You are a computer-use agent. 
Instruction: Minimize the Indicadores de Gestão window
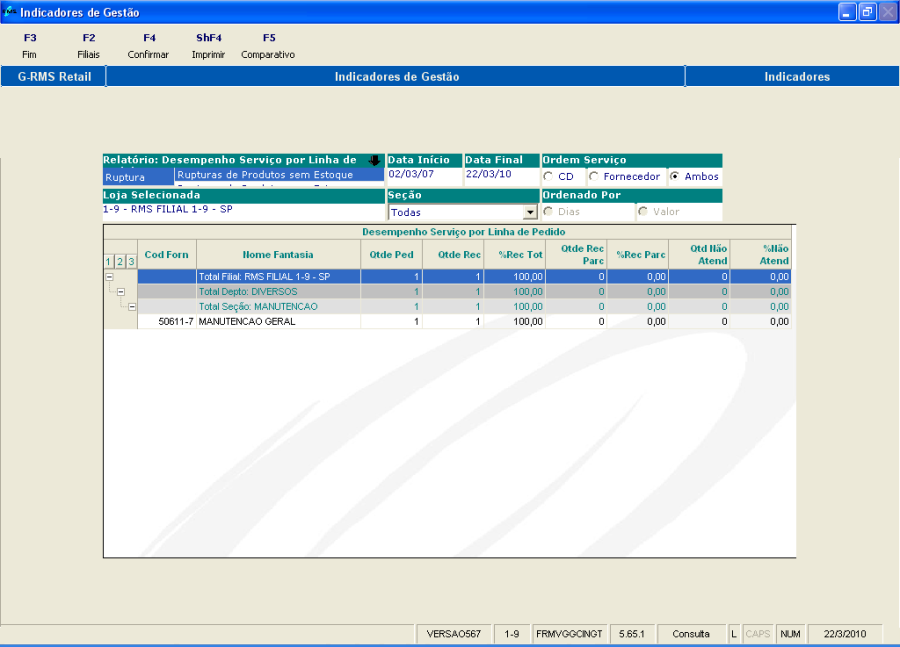point(847,12)
